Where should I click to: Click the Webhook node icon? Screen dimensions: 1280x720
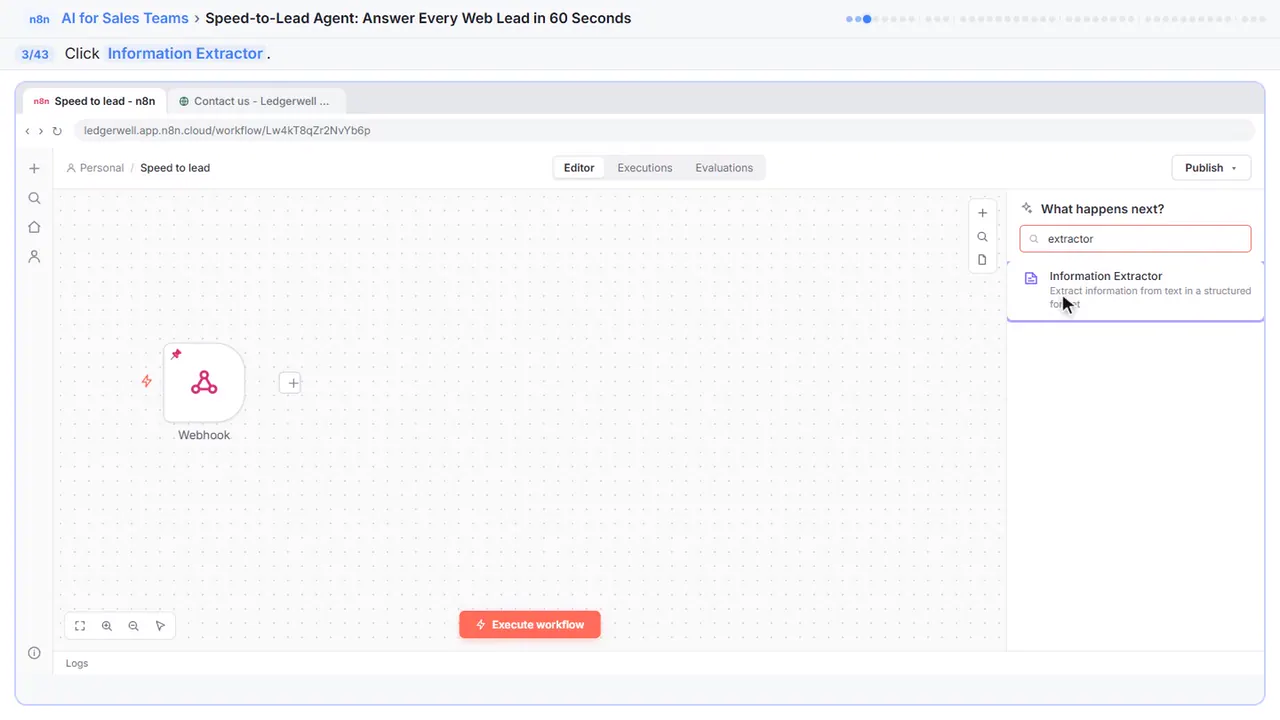204,383
